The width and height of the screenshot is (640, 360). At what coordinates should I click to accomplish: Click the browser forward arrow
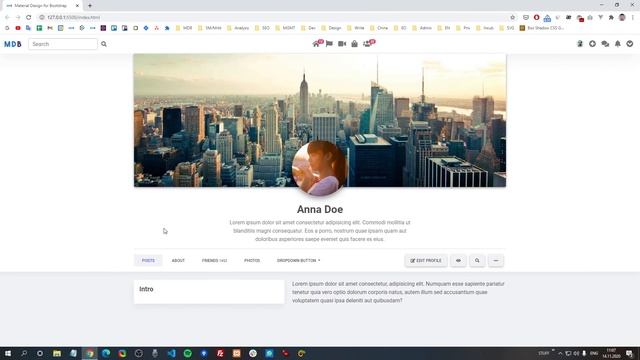pos(18,17)
